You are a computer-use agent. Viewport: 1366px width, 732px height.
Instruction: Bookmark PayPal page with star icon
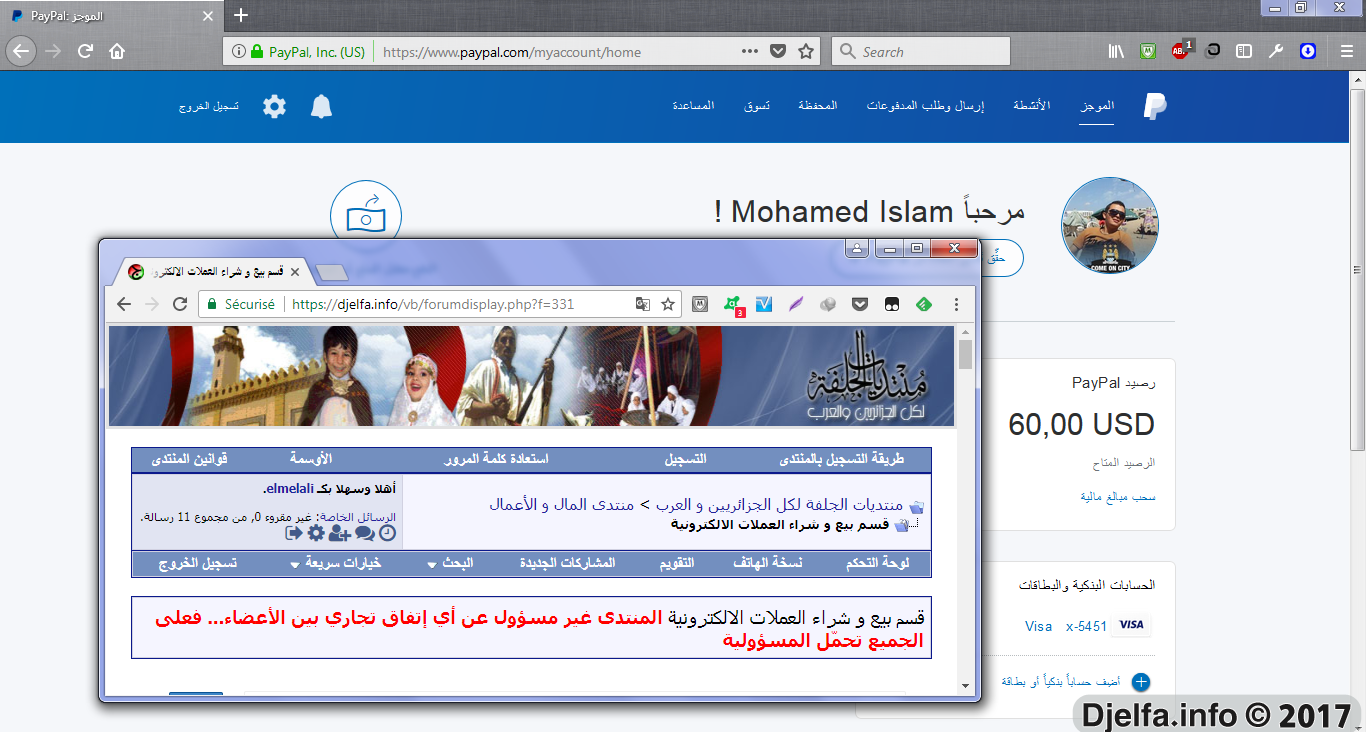(x=806, y=52)
